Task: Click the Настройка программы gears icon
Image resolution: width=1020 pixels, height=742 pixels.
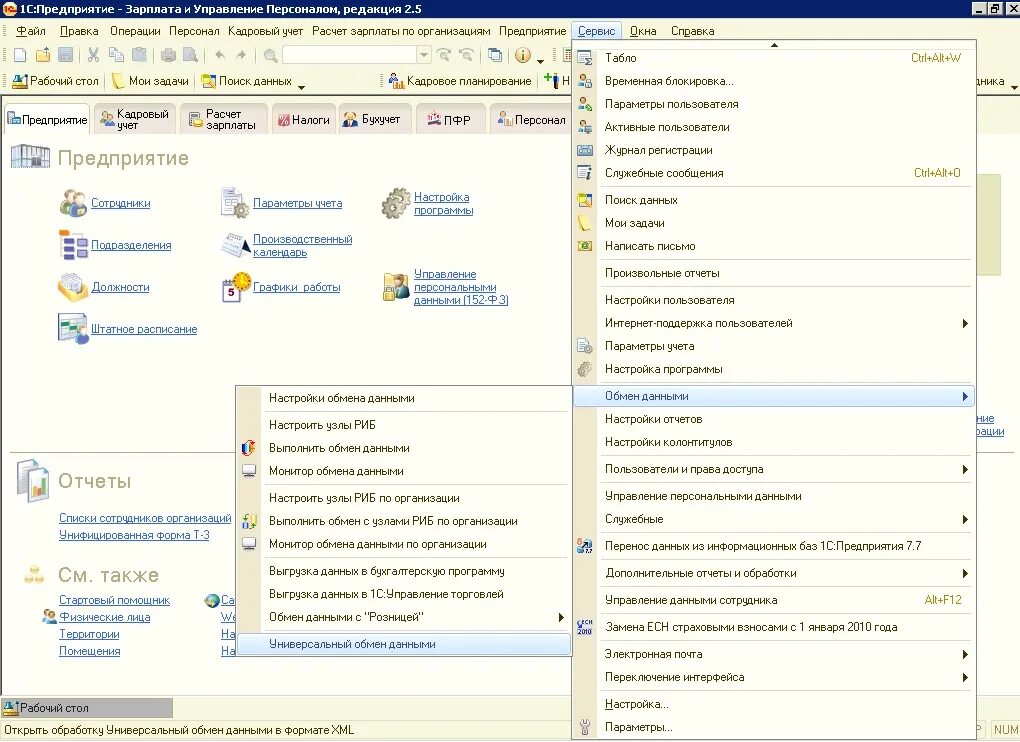Action: coord(396,203)
